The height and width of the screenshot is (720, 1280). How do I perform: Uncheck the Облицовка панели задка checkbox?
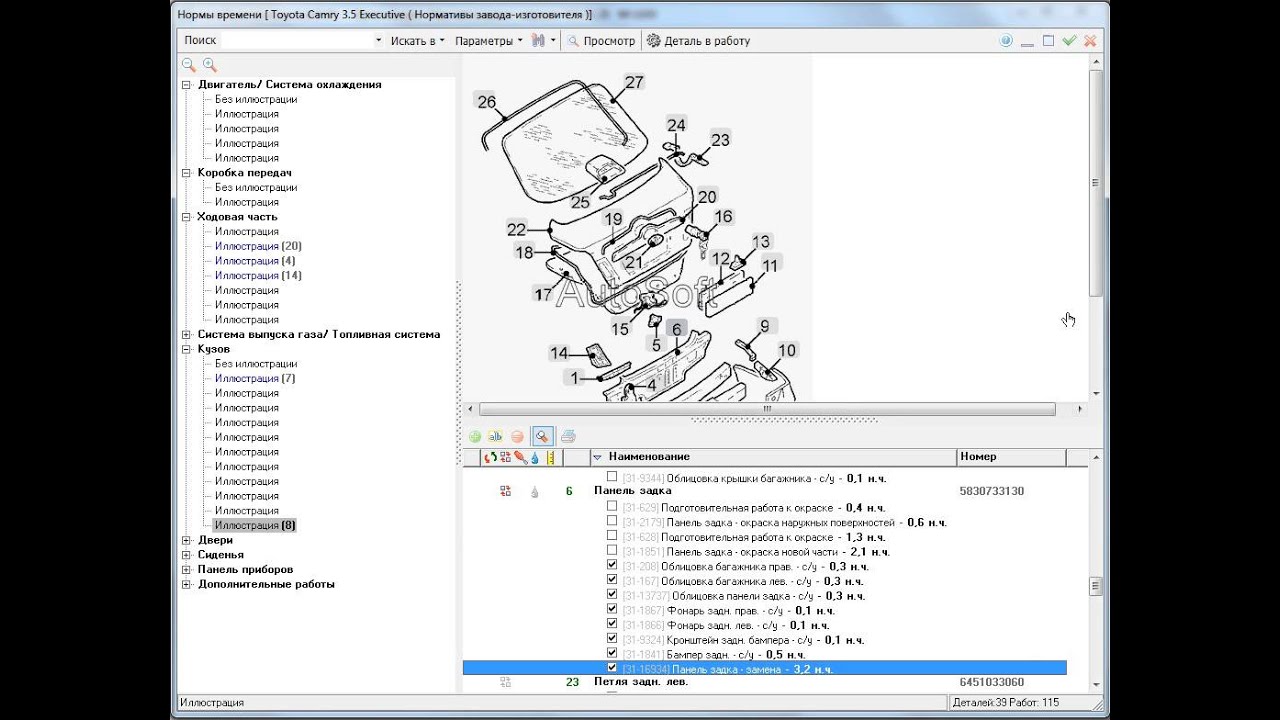612,594
